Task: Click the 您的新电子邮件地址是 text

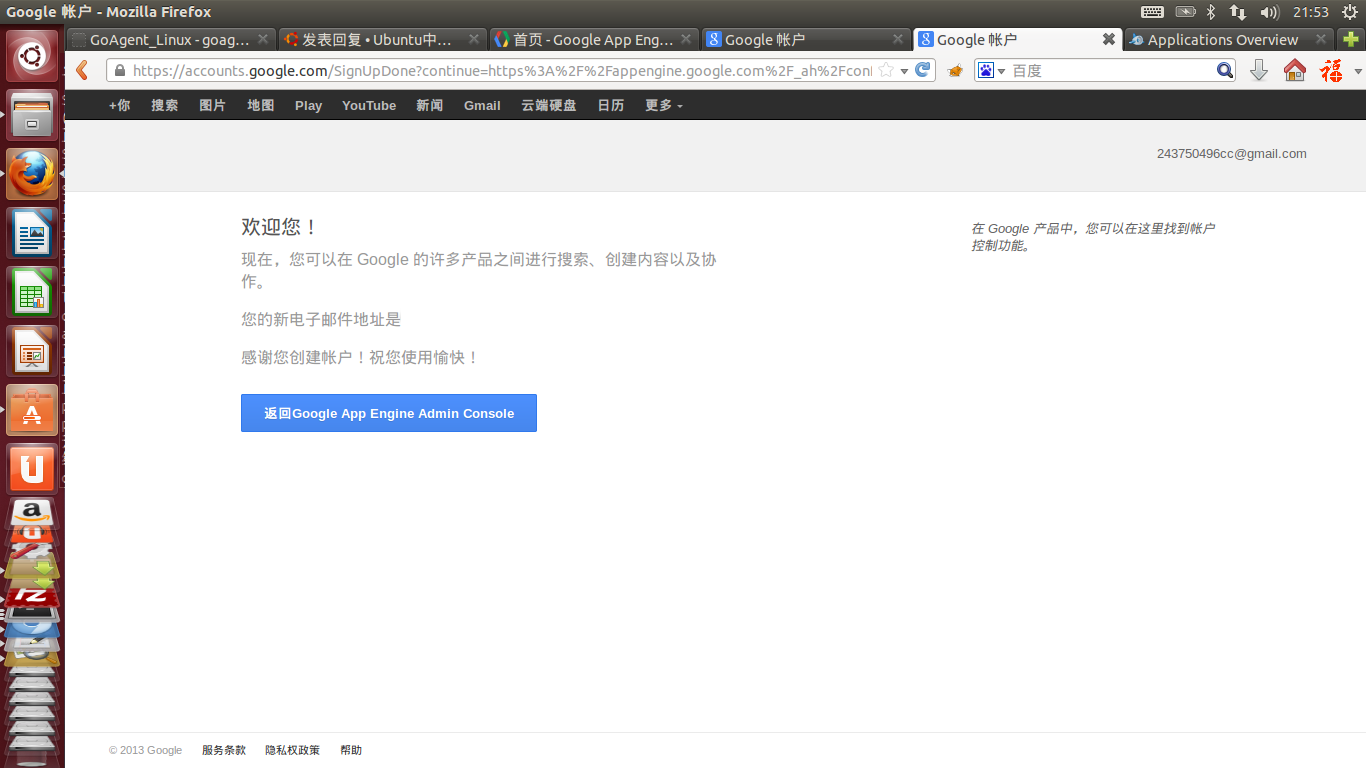Action: pyautogui.click(x=321, y=319)
